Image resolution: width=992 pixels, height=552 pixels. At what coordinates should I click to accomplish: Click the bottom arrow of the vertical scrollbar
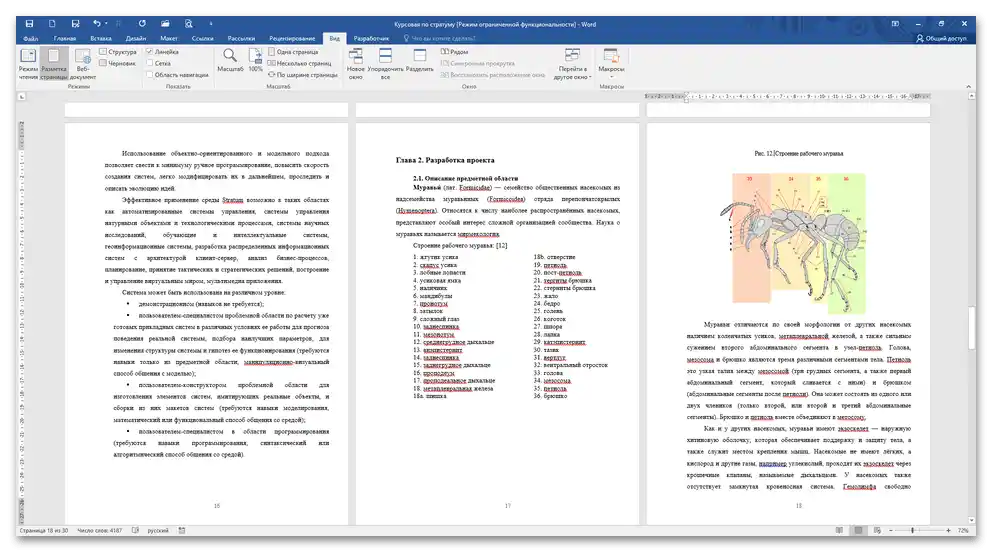point(971,520)
